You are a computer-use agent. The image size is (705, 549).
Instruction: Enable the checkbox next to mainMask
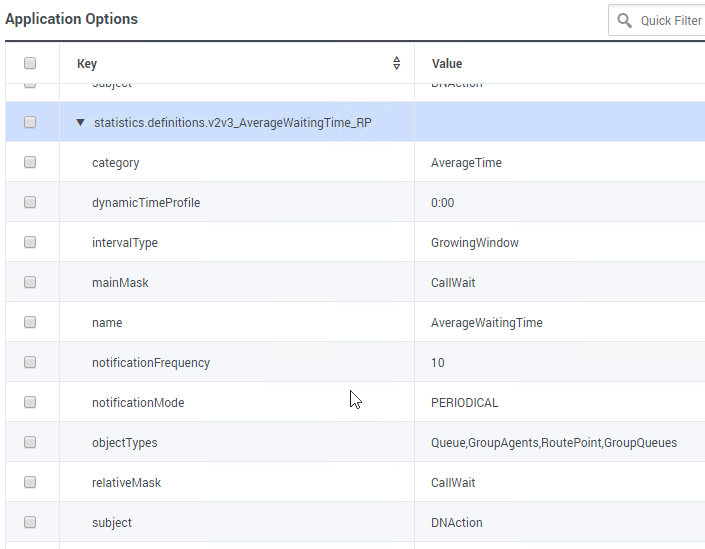tap(30, 282)
